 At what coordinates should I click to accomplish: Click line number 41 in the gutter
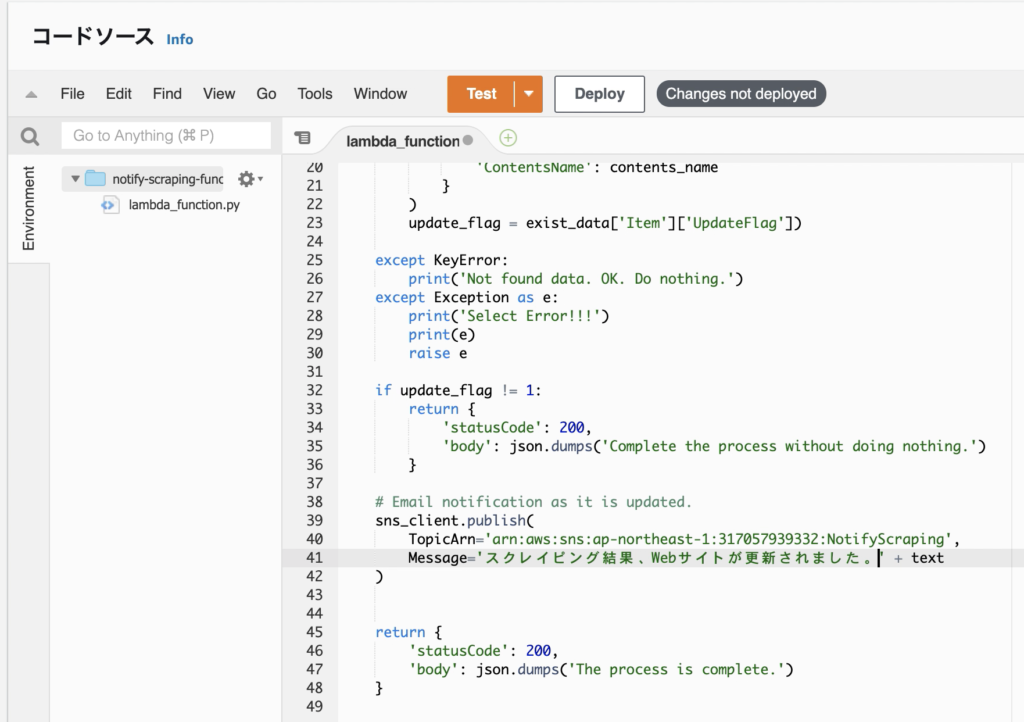click(x=314, y=558)
